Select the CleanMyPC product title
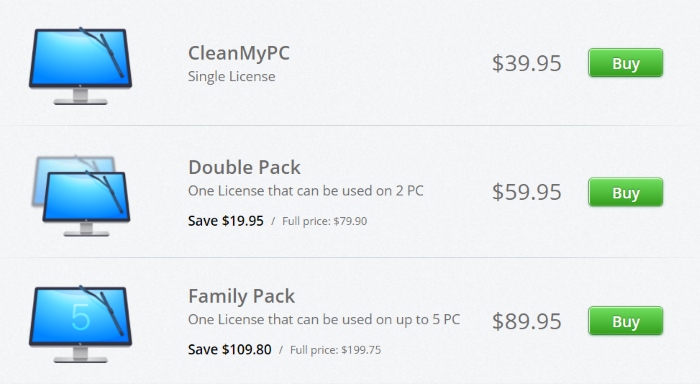The height and width of the screenshot is (384, 700). [x=239, y=53]
